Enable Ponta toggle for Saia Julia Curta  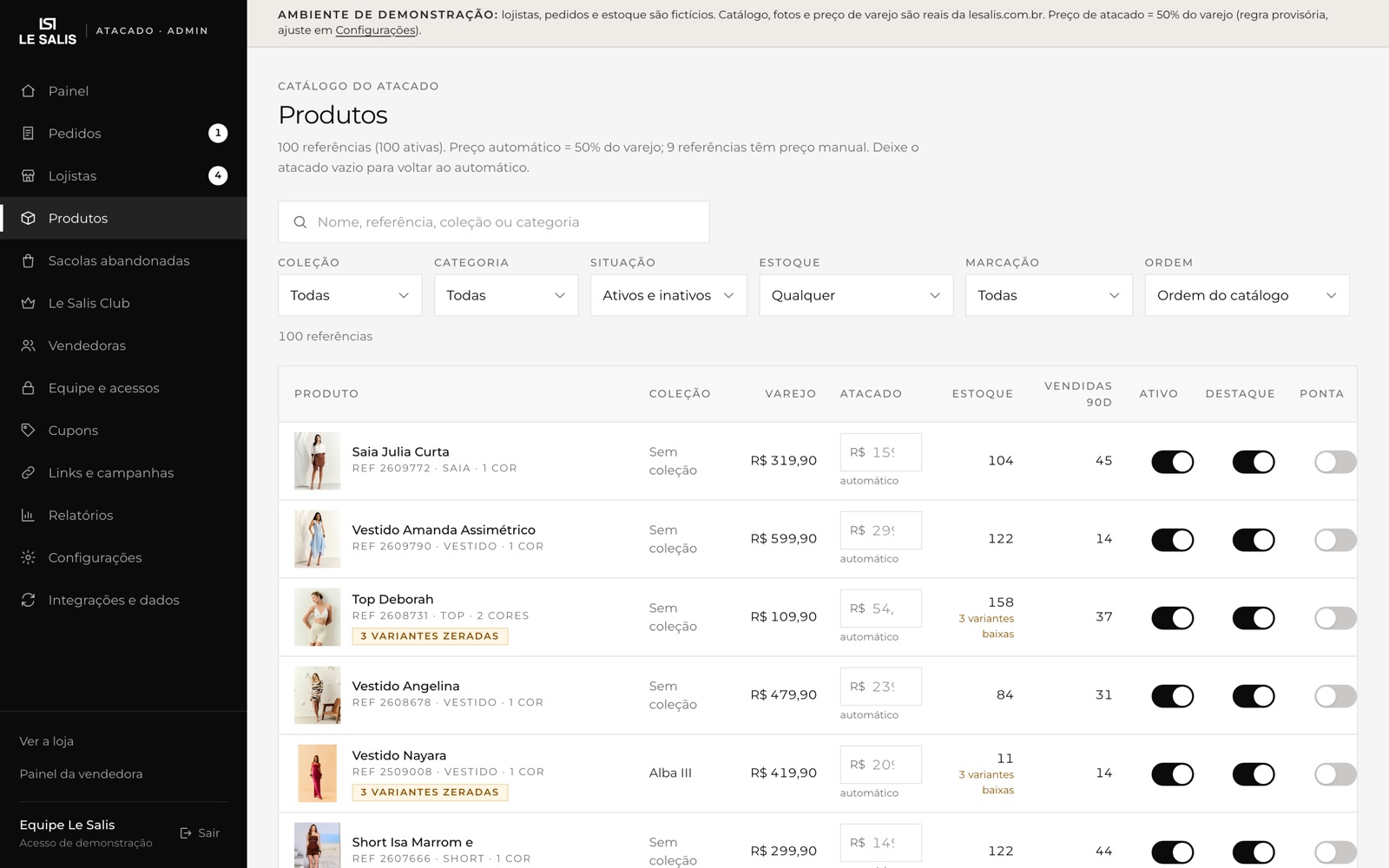pyautogui.click(x=1335, y=462)
